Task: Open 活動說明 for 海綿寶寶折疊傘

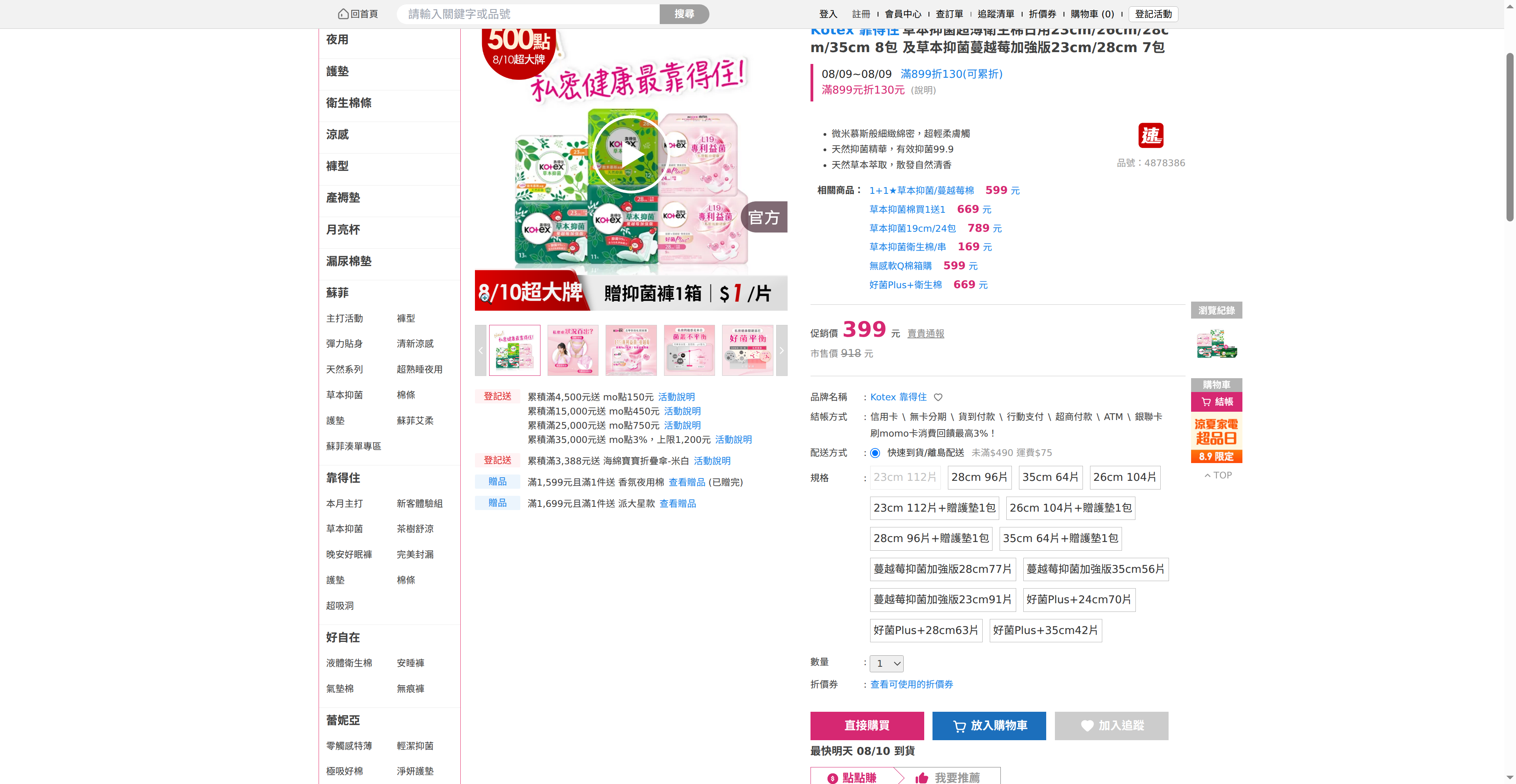Action: [712, 461]
